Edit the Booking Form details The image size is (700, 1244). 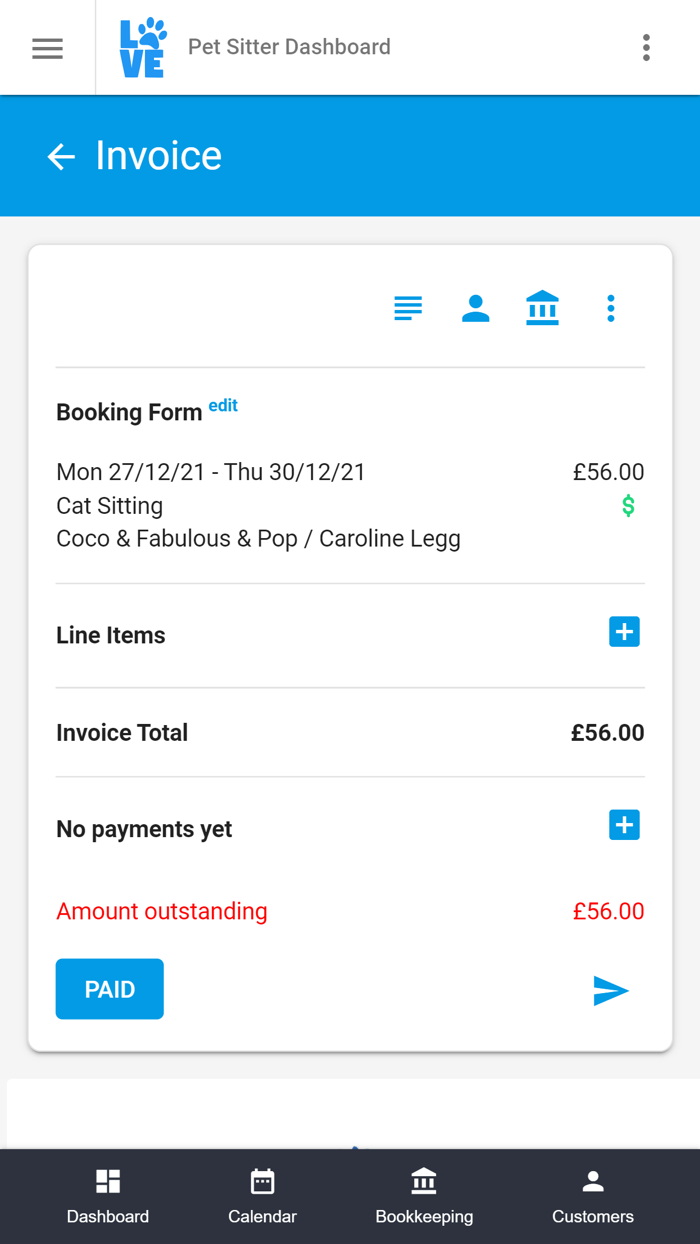pyautogui.click(x=223, y=405)
